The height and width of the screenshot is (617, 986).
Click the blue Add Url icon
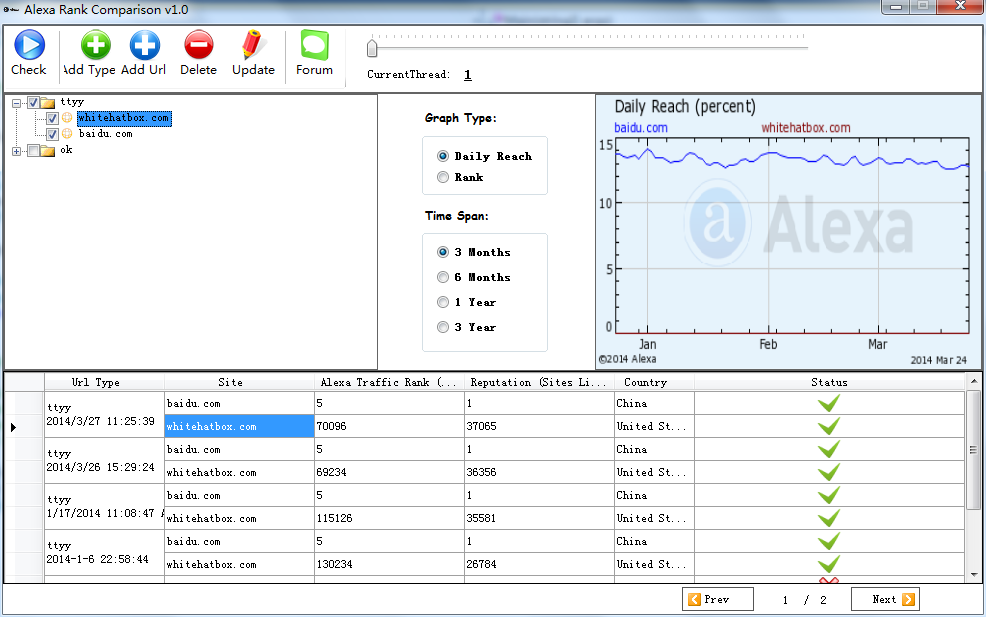(144, 45)
